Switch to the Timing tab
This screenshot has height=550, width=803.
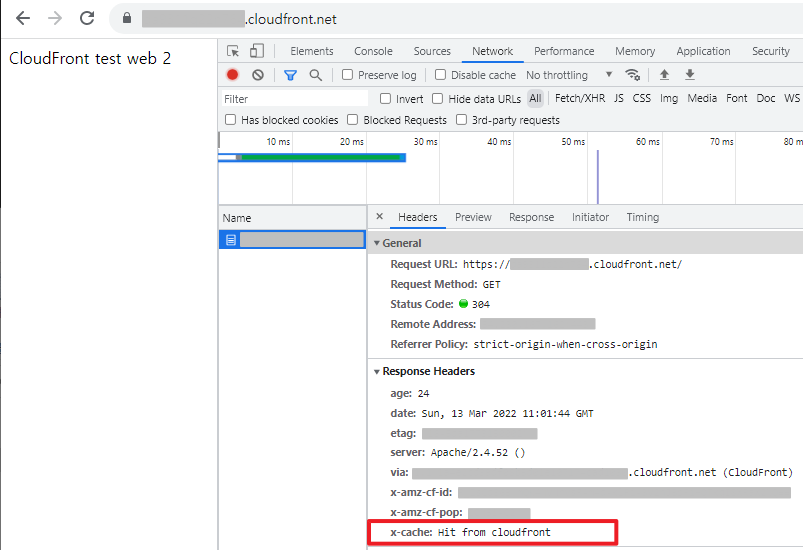pos(643,217)
